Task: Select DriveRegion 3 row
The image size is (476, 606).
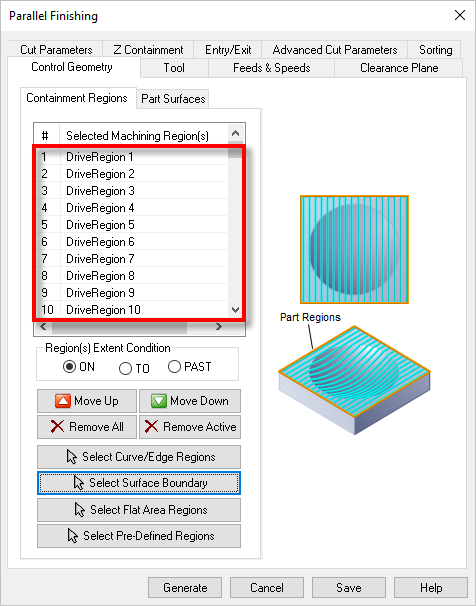Action: pyautogui.click(x=131, y=191)
